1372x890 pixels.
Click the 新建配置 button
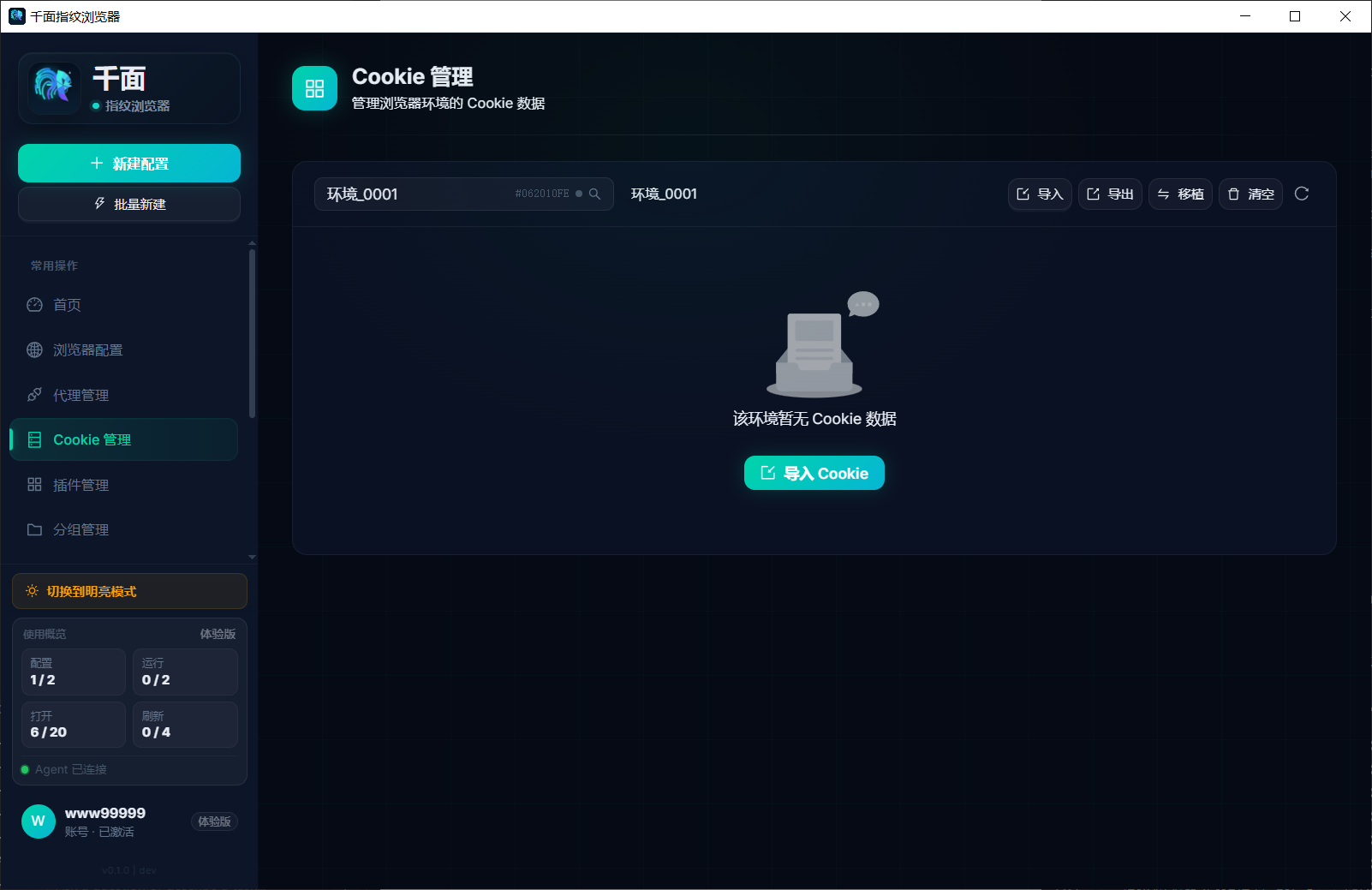click(x=129, y=163)
